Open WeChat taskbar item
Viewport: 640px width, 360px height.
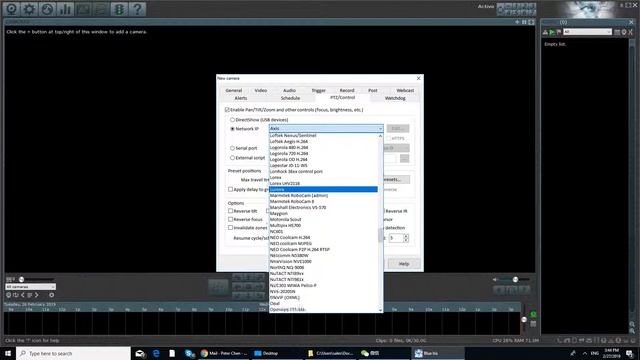(x=371, y=353)
